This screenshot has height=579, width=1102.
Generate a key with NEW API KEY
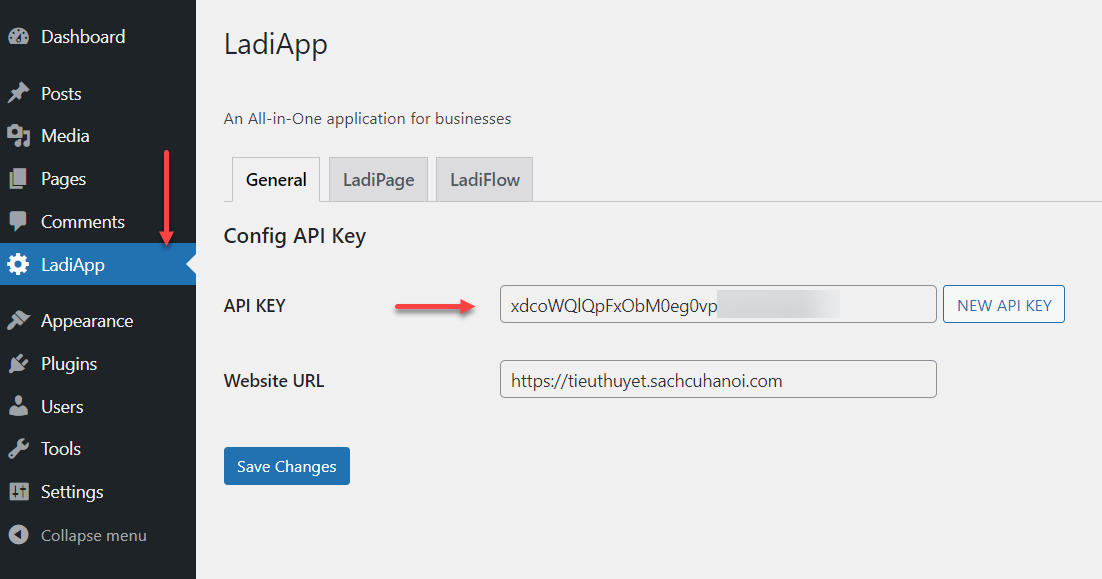[1004, 305]
